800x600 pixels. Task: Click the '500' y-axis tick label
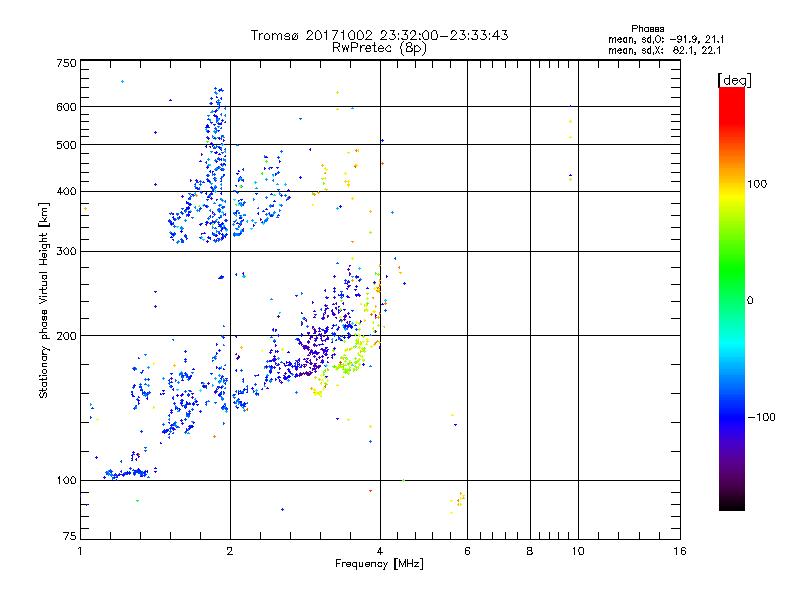(66, 145)
